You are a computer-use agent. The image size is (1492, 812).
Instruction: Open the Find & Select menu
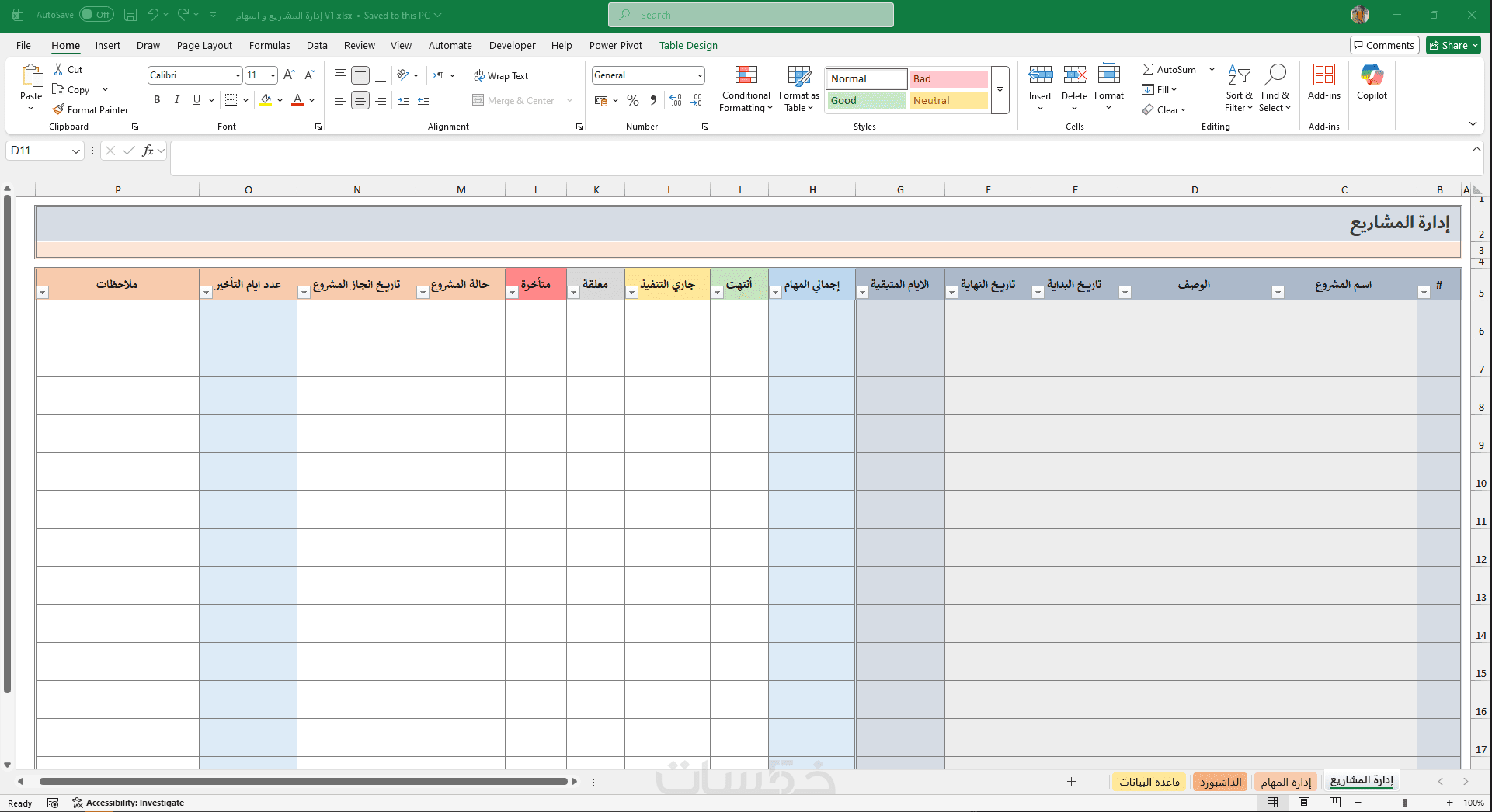click(1275, 88)
